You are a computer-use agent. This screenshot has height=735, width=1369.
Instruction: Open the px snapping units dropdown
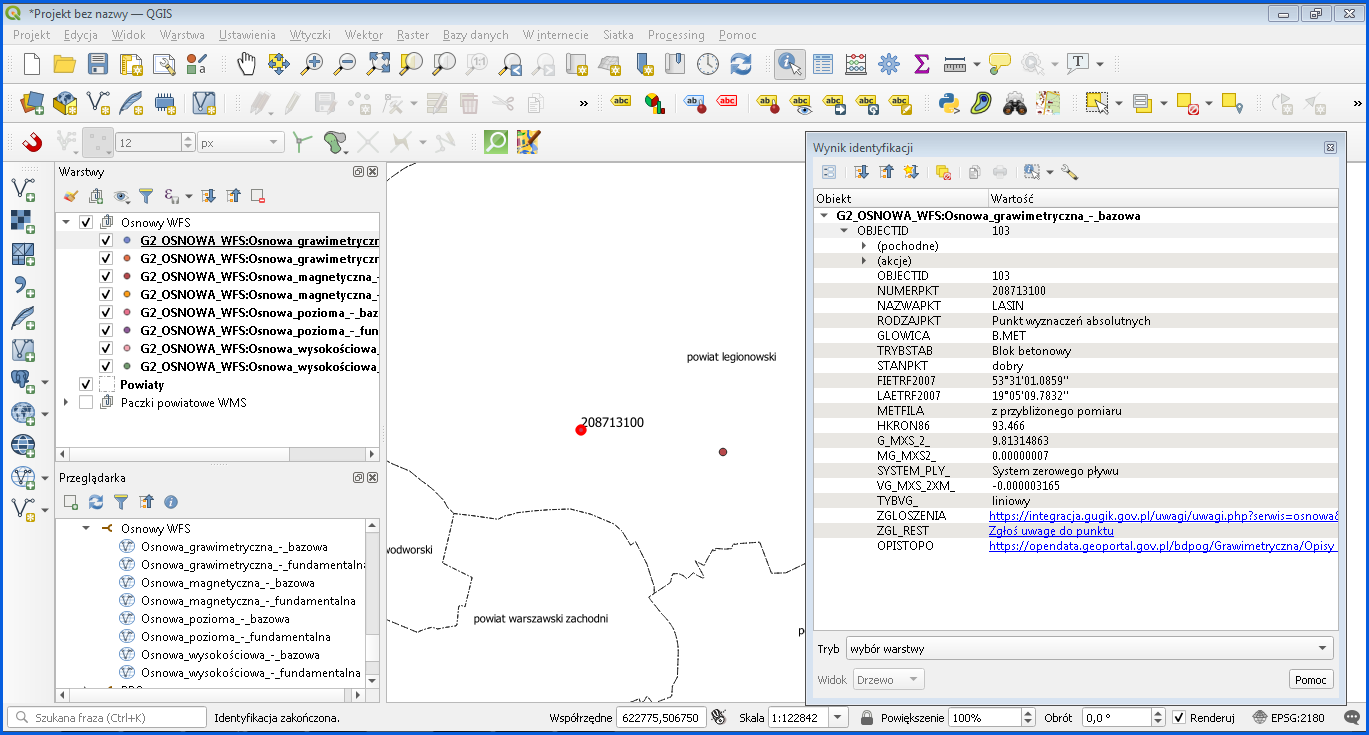241,143
